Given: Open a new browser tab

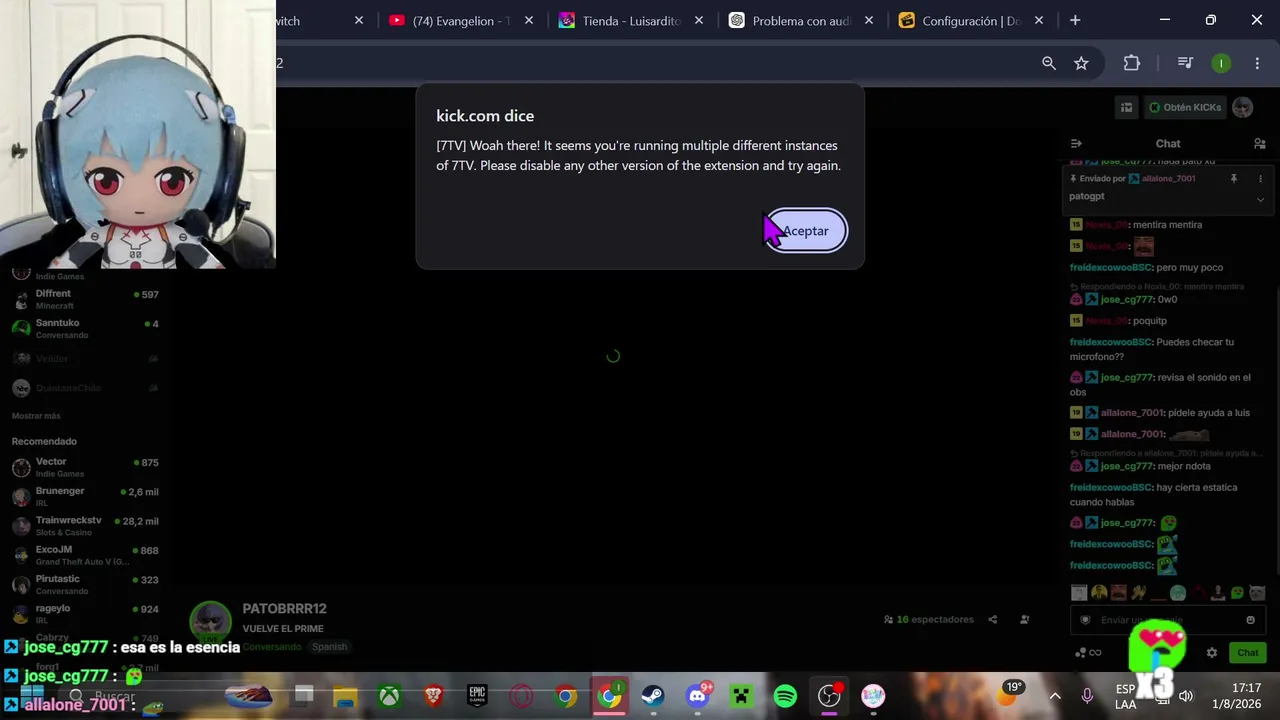Looking at the screenshot, I should [x=1075, y=20].
